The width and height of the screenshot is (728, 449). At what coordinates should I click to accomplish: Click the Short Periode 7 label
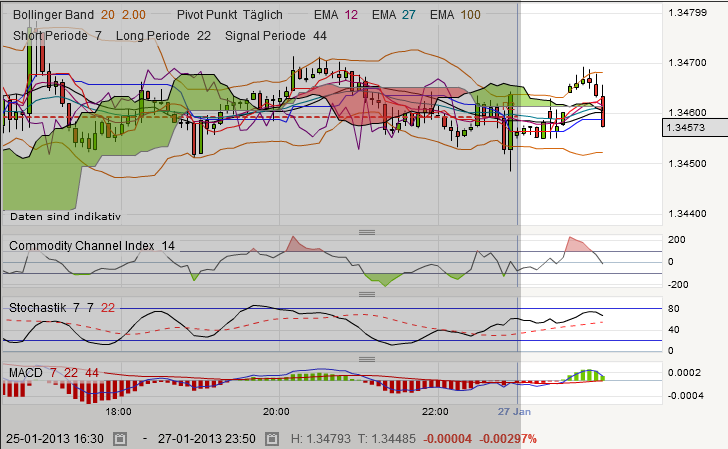57,36
